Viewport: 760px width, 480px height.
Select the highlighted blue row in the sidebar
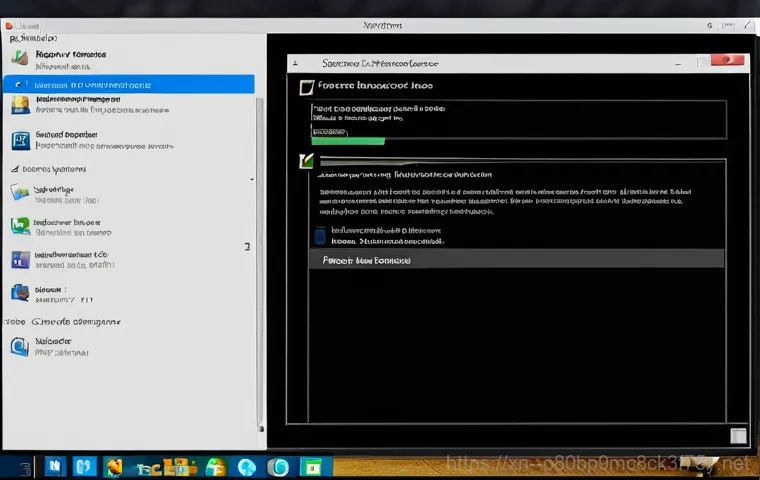[x=129, y=84]
